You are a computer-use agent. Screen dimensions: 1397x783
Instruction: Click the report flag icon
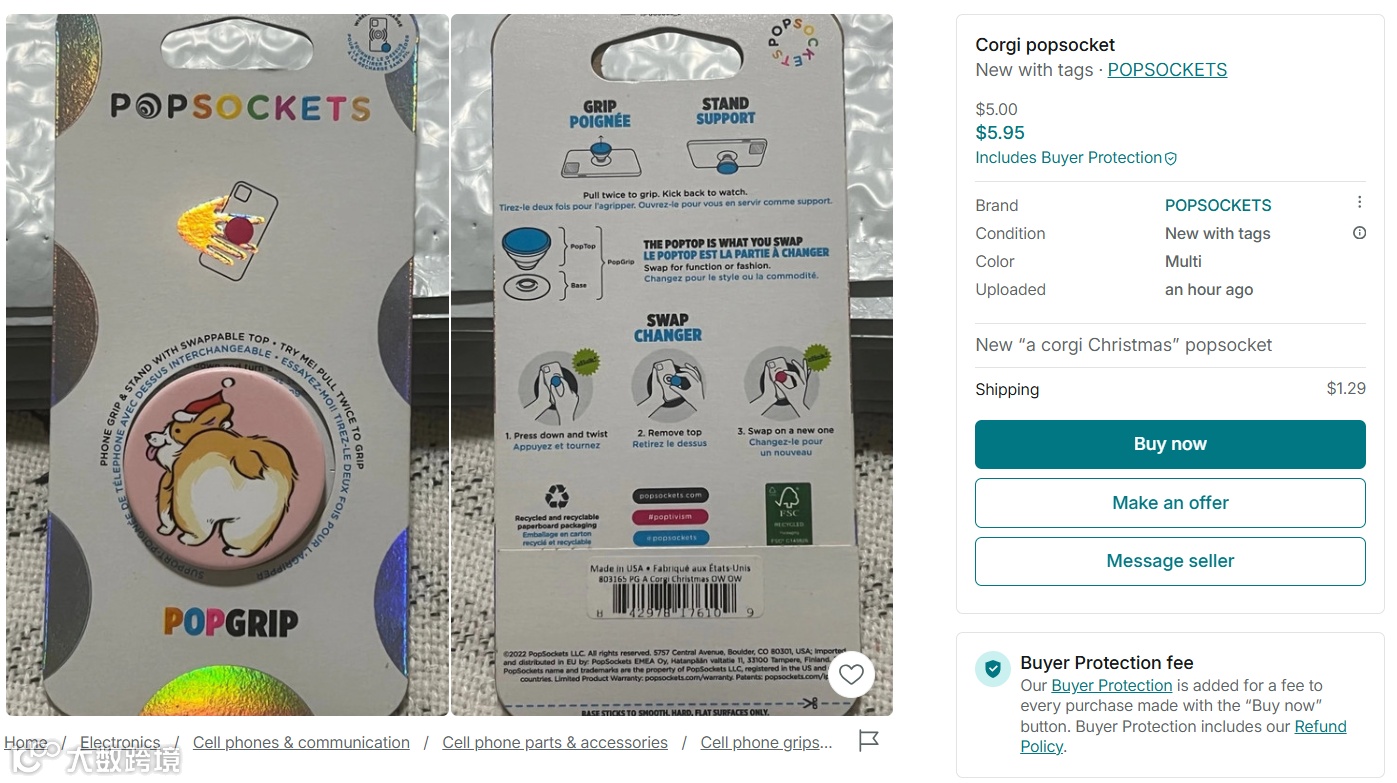869,741
